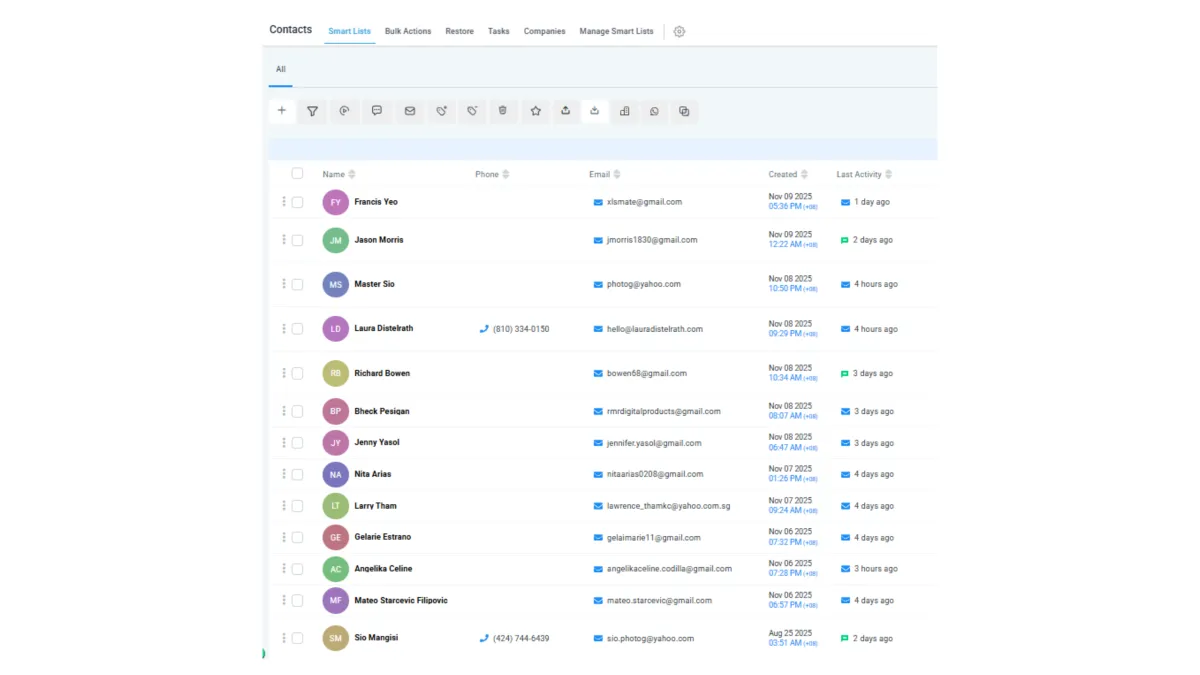
Task: Click the building company icon in toolbar
Action: (x=625, y=111)
